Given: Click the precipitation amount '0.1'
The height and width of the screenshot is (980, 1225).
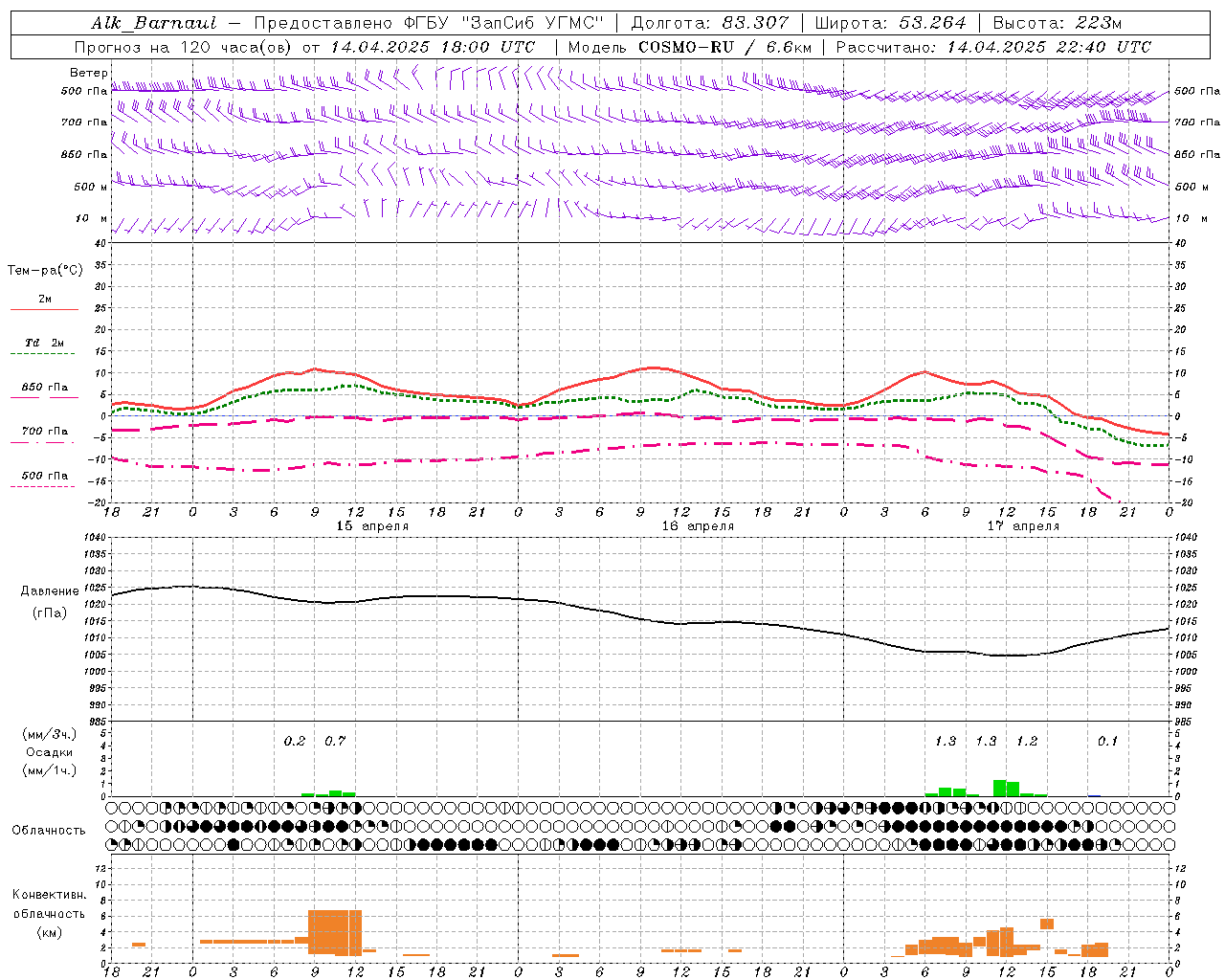Looking at the screenshot, I should pyautogui.click(x=1107, y=741).
